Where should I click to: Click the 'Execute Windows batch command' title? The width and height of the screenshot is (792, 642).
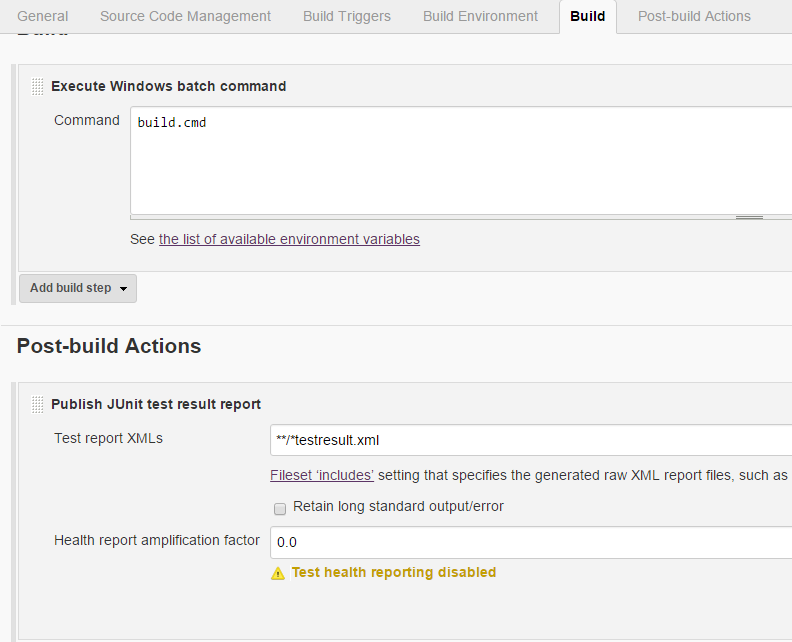click(169, 86)
